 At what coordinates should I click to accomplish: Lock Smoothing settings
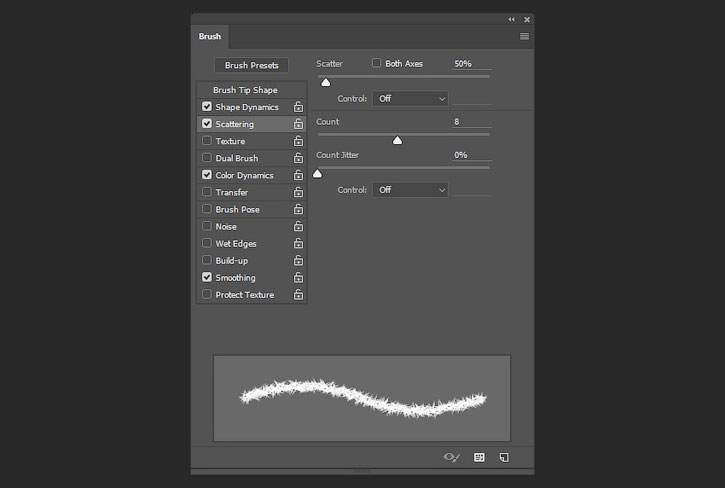point(298,278)
